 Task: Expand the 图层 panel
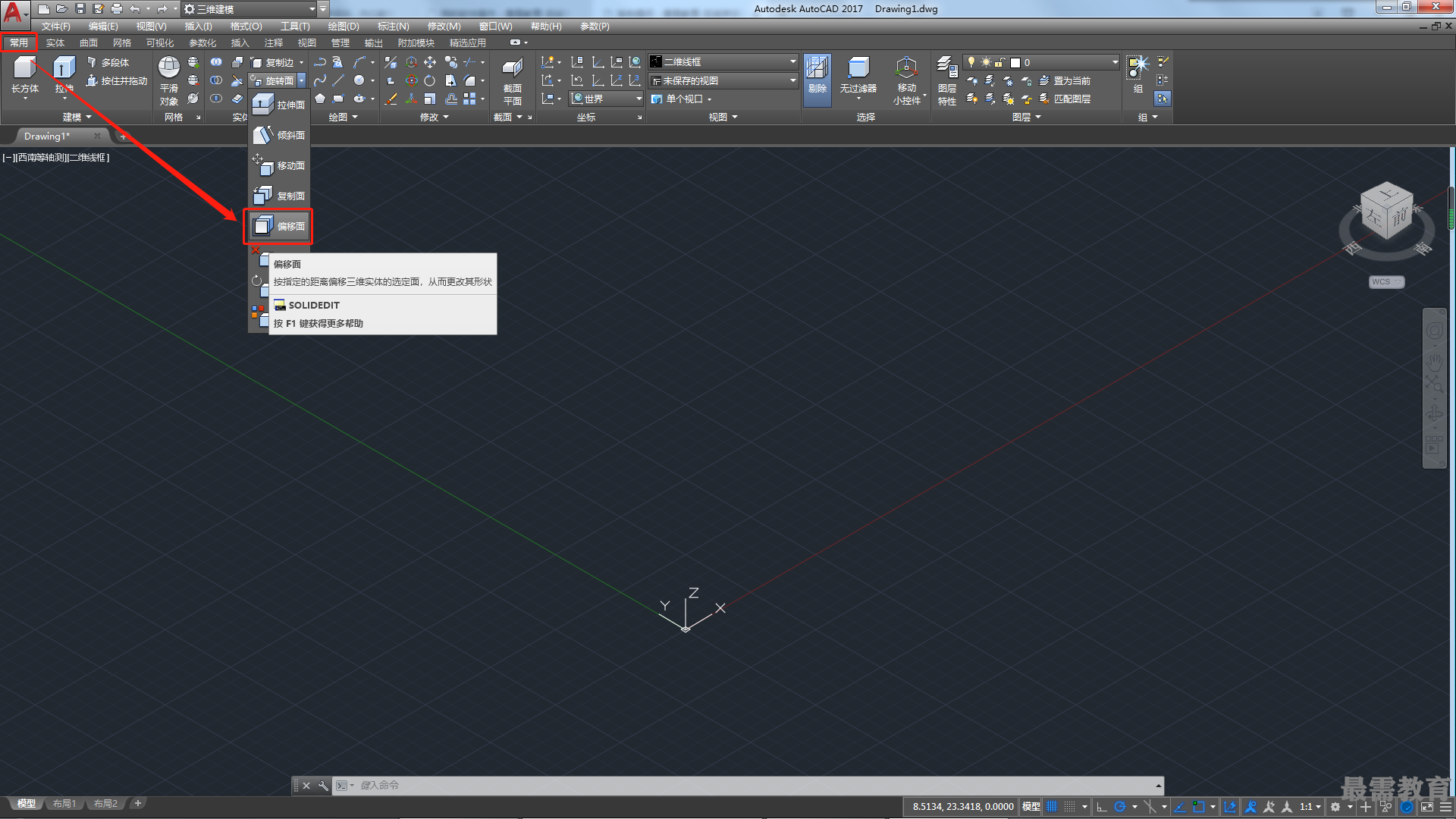tap(1027, 117)
